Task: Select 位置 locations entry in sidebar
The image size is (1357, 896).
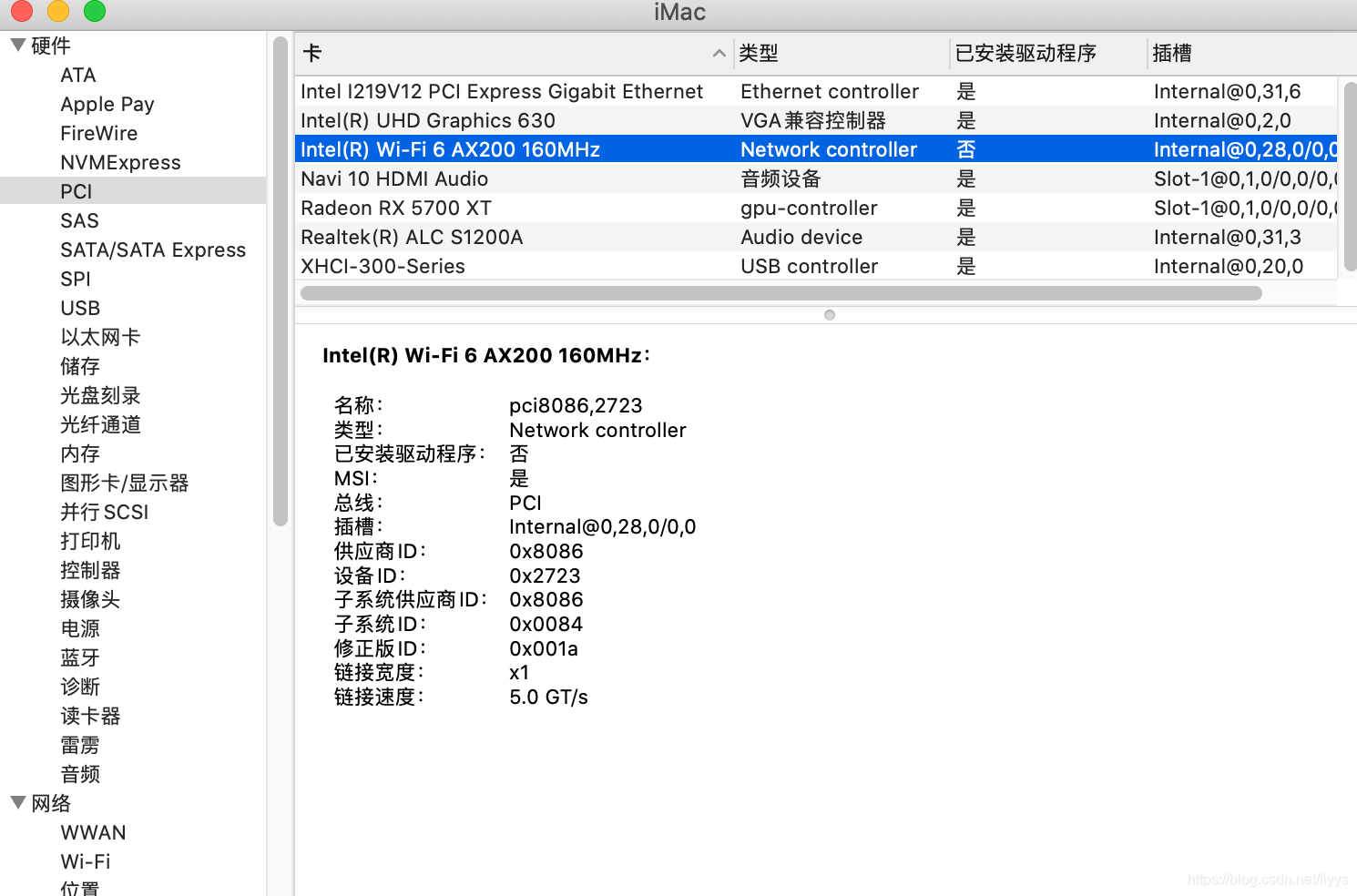Action: pyautogui.click(x=80, y=888)
